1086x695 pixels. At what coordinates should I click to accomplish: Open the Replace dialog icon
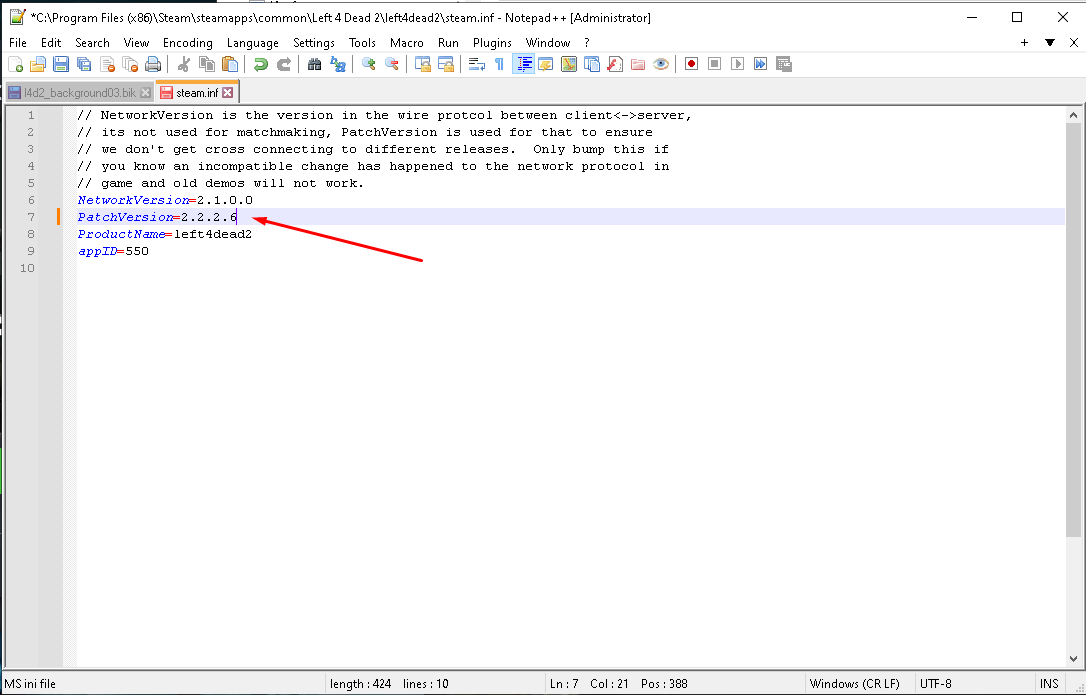point(338,64)
